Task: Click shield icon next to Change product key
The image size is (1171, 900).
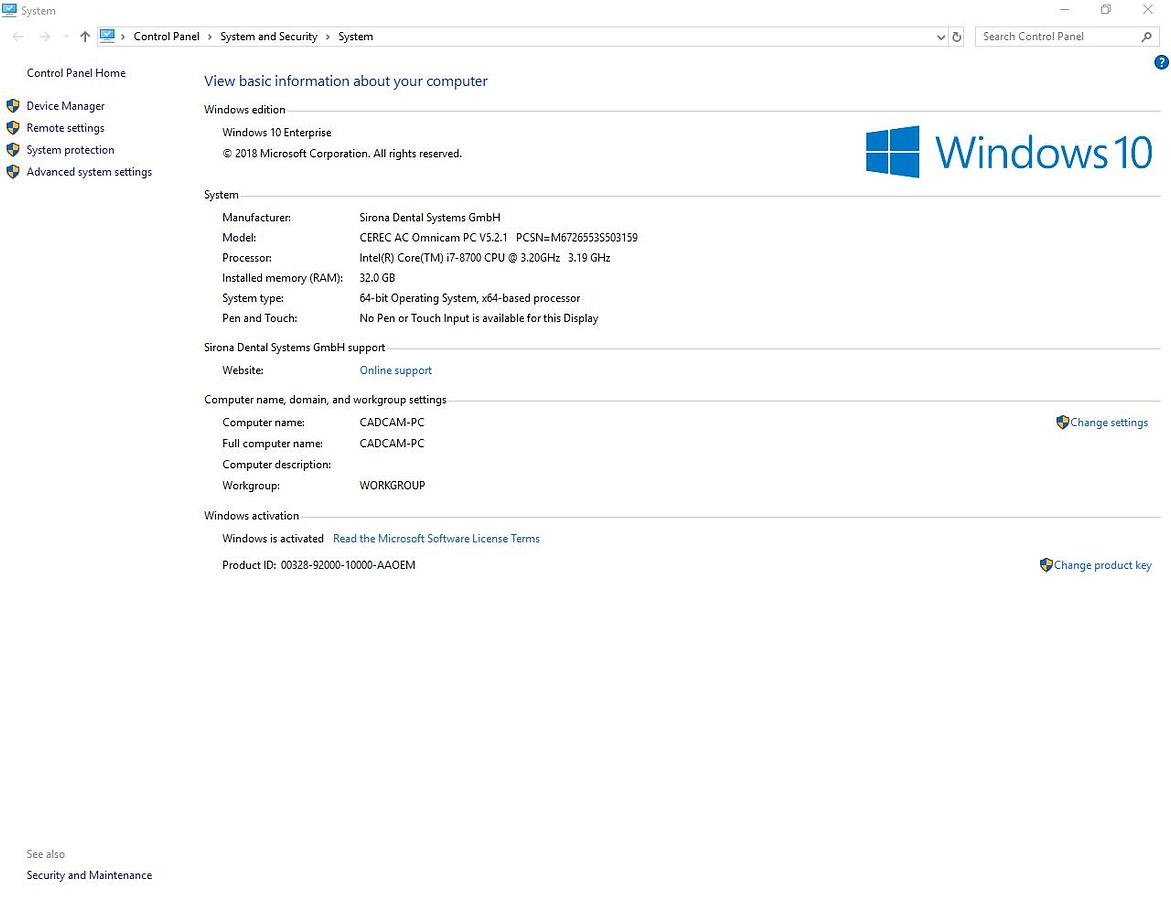Action: tap(1046, 565)
